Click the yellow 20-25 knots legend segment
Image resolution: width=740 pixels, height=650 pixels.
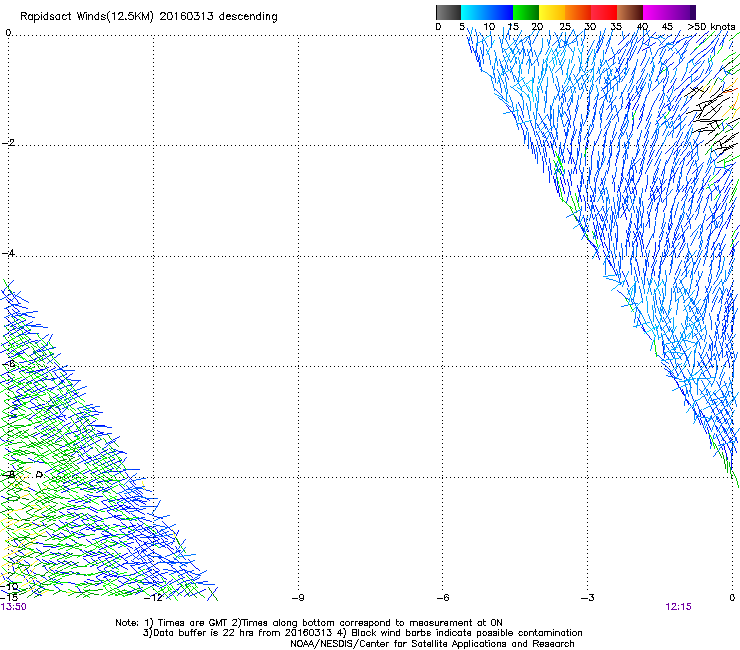pos(552,12)
